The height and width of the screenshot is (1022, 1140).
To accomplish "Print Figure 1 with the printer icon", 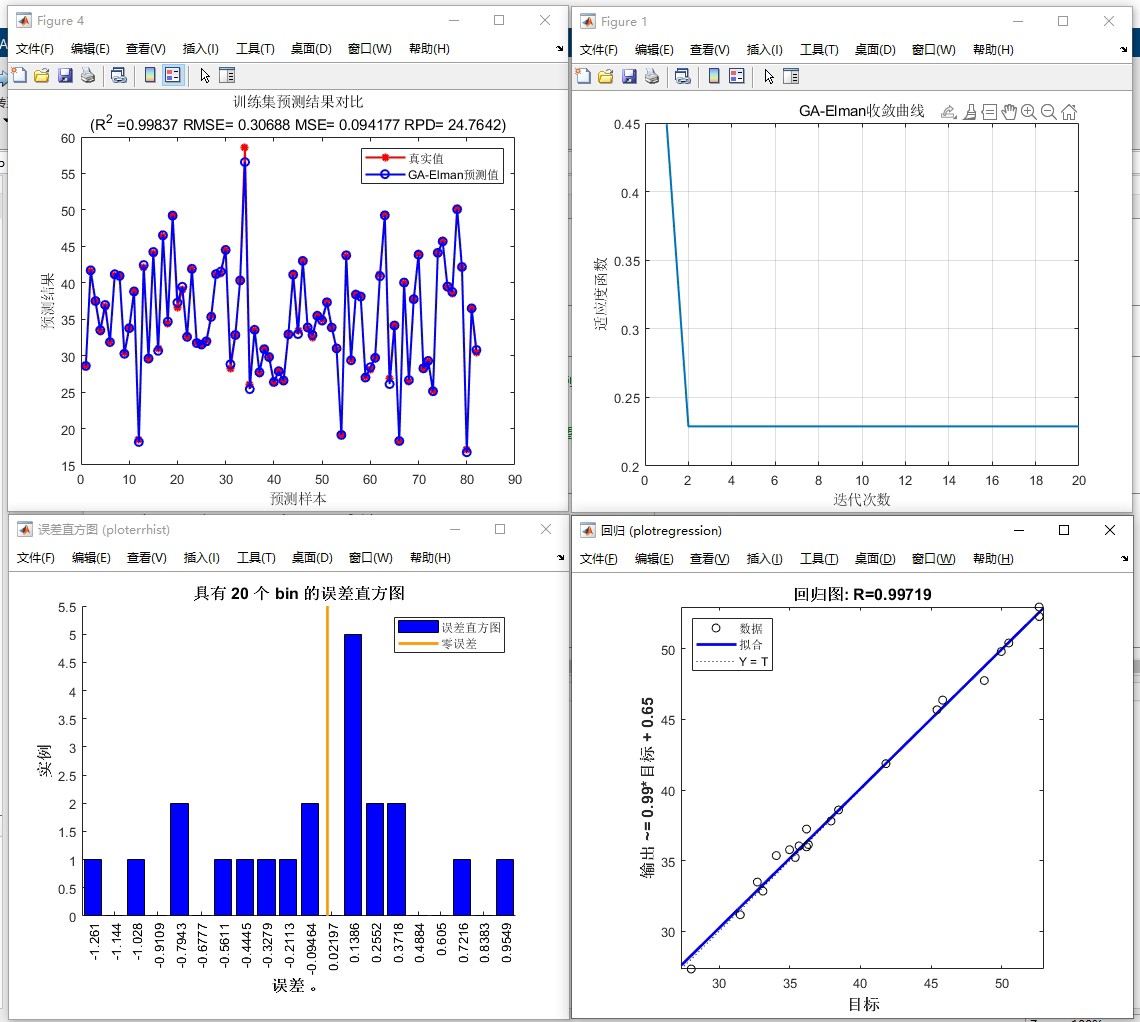I will click(x=652, y=76).
